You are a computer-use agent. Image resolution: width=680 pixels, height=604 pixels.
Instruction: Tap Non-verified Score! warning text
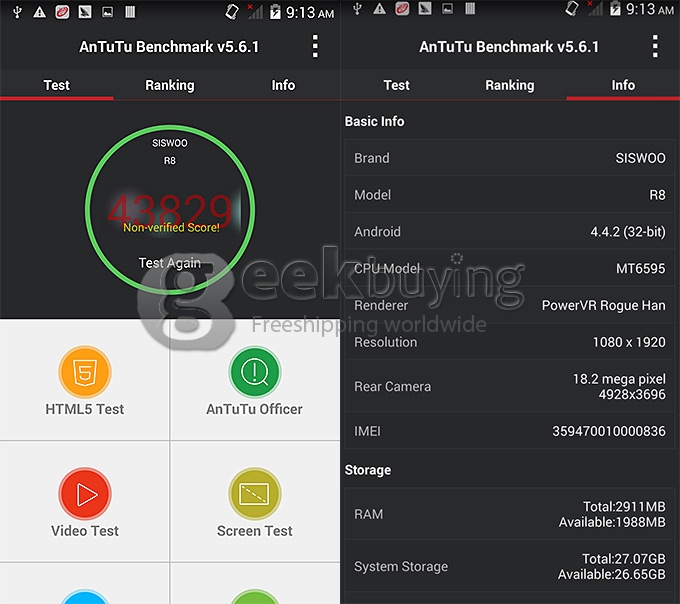pos(171,227)
